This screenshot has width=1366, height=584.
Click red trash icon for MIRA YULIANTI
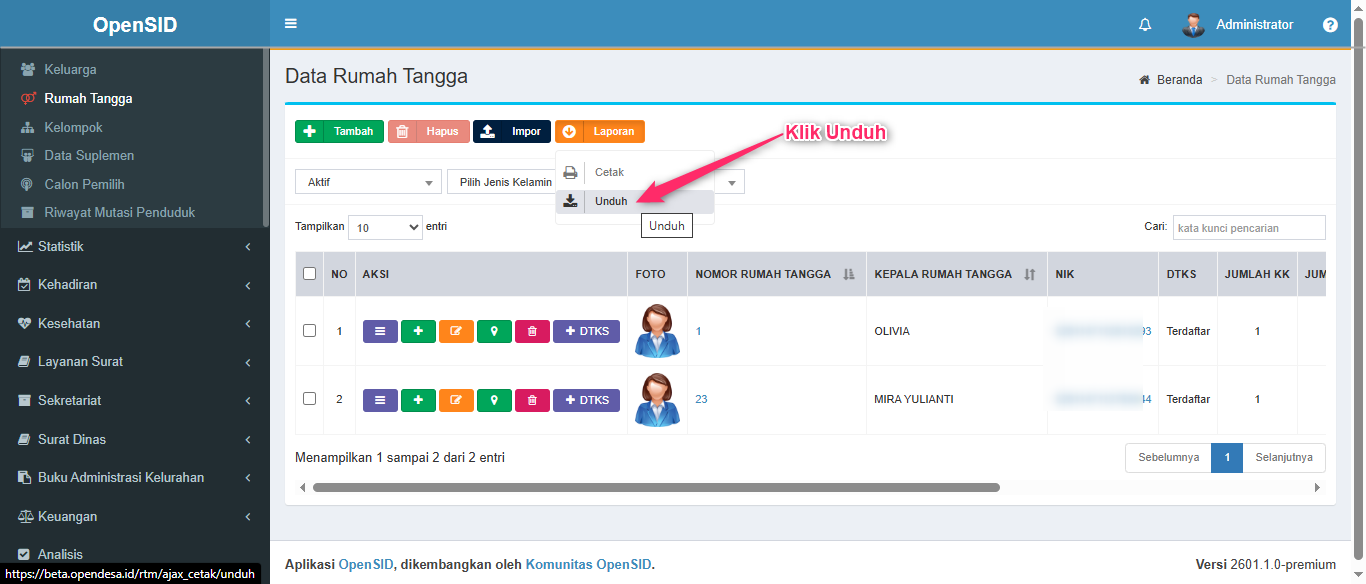[x=532, y=400]
